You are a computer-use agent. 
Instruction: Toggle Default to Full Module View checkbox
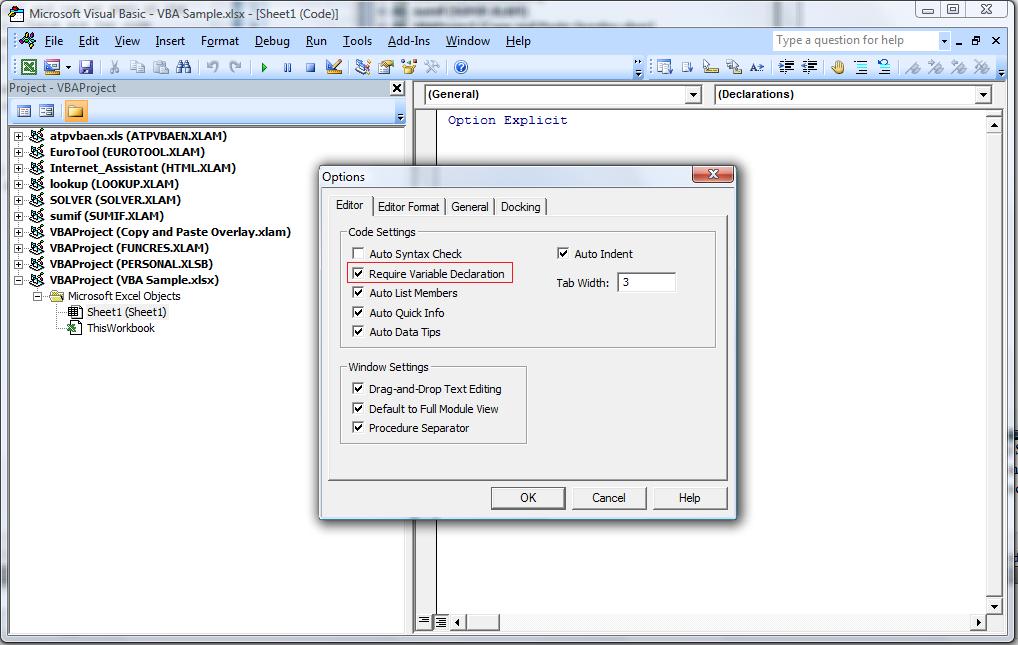358,409
